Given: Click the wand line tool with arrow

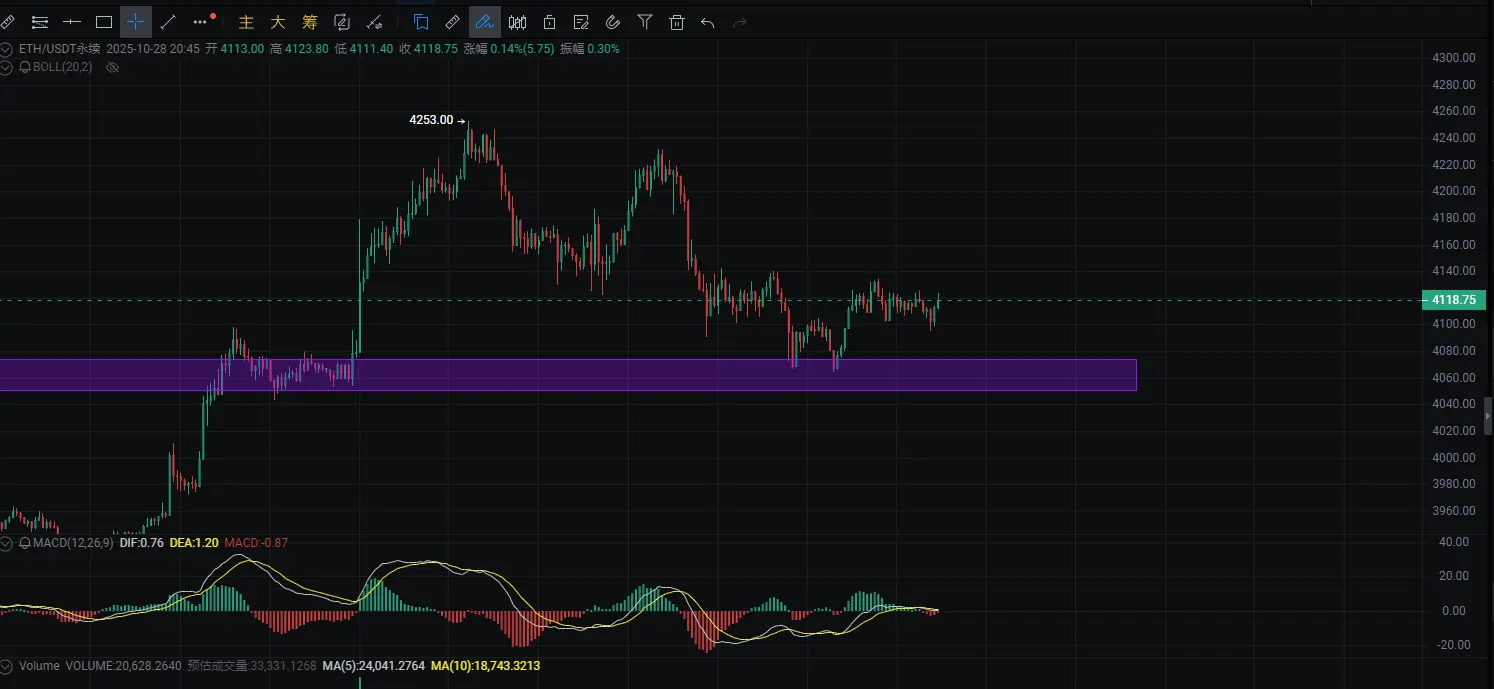Looking at the screenshot, I should pyautogui.click(x=375, y=21).
